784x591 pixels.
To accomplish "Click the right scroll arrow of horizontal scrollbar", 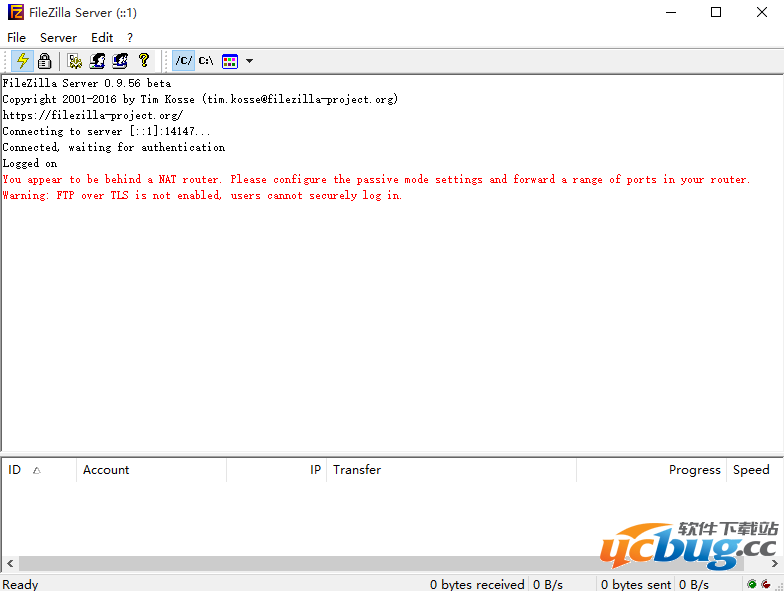I will click(774, 564).
